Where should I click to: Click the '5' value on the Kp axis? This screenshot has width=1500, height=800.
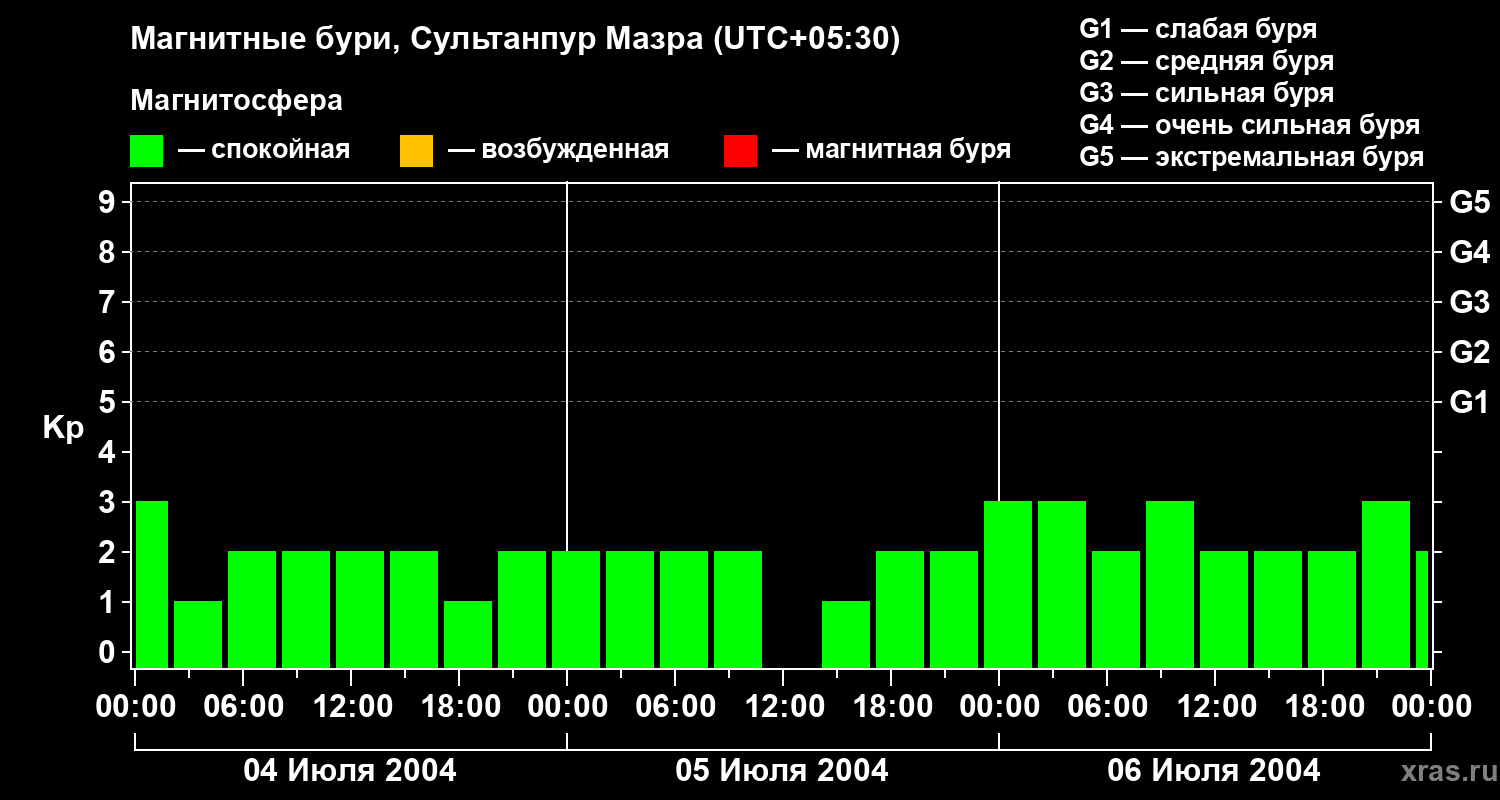point(109,402)
